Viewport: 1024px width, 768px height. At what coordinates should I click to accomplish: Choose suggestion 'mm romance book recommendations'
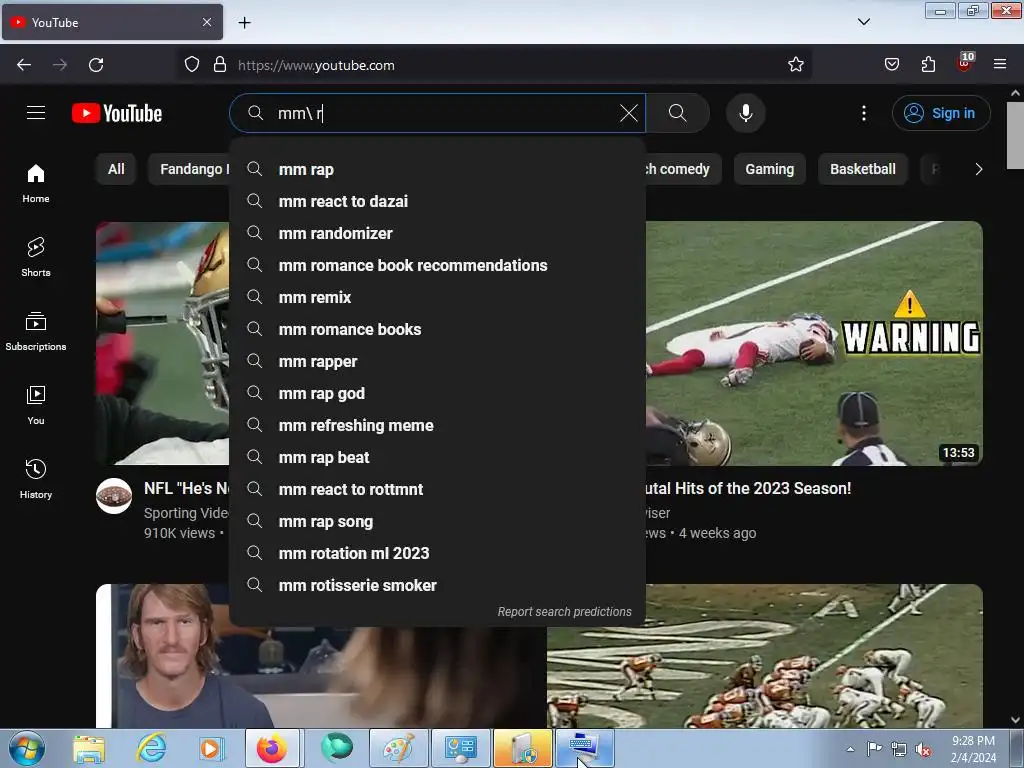(438, 265)
